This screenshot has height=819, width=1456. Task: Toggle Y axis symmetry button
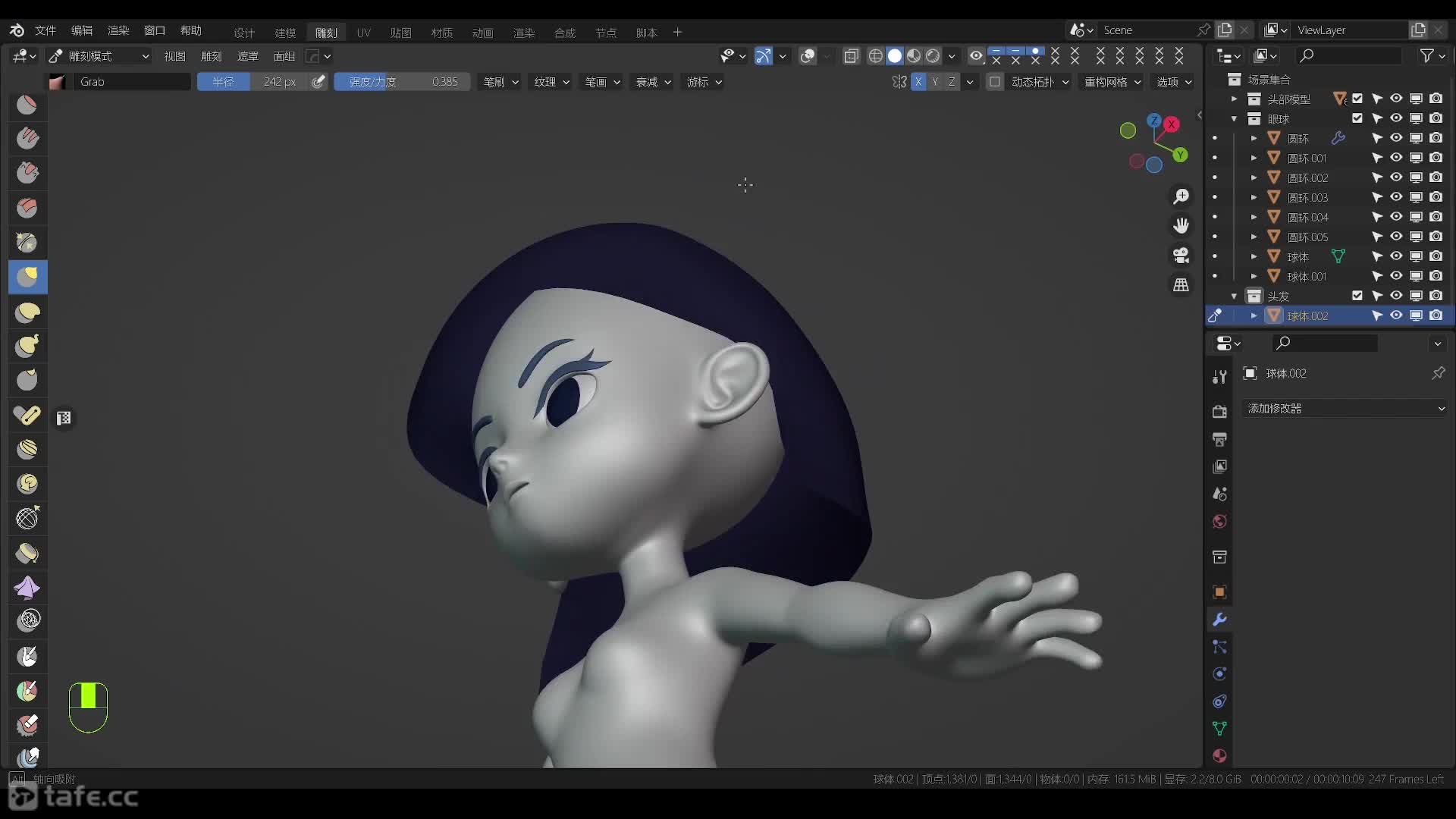pyautogui.click(x=935, y=82)
